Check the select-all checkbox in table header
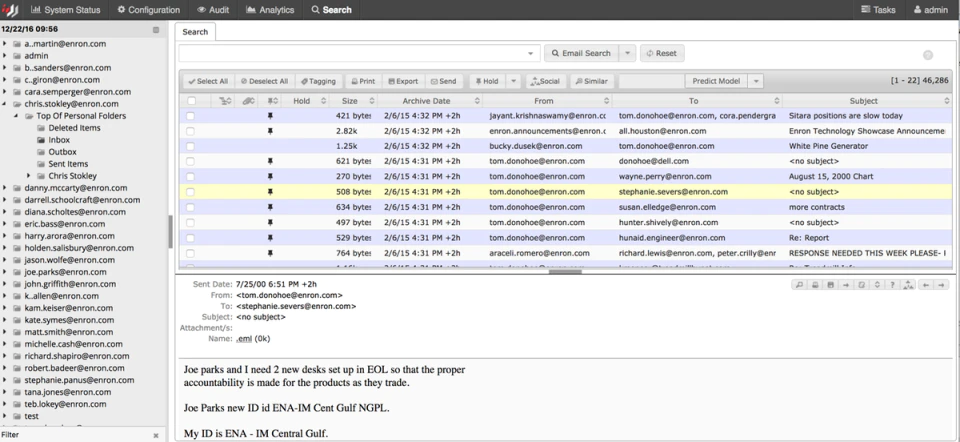 (x=191, y=101)
